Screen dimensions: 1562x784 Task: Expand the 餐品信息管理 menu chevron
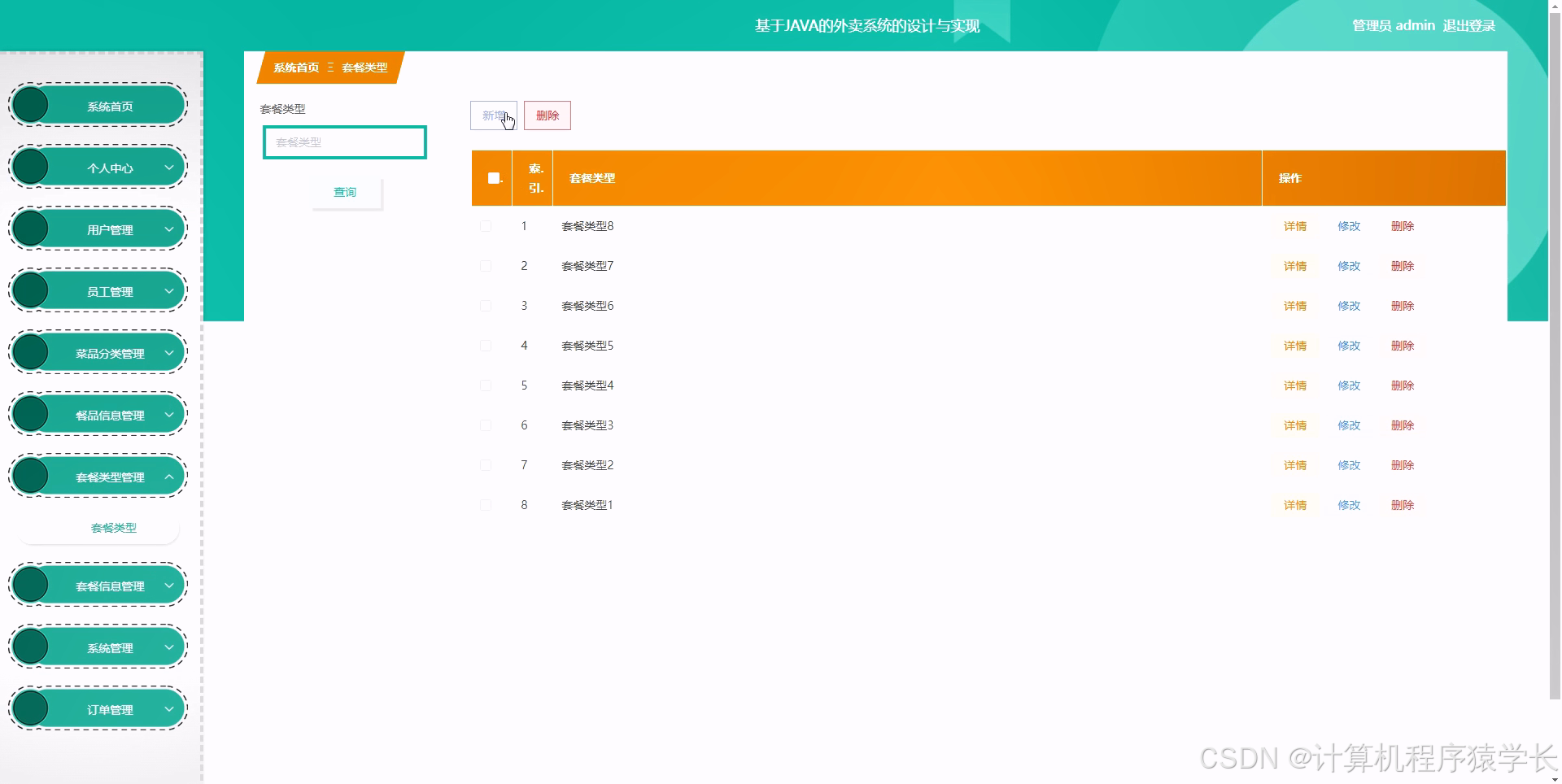169,415
